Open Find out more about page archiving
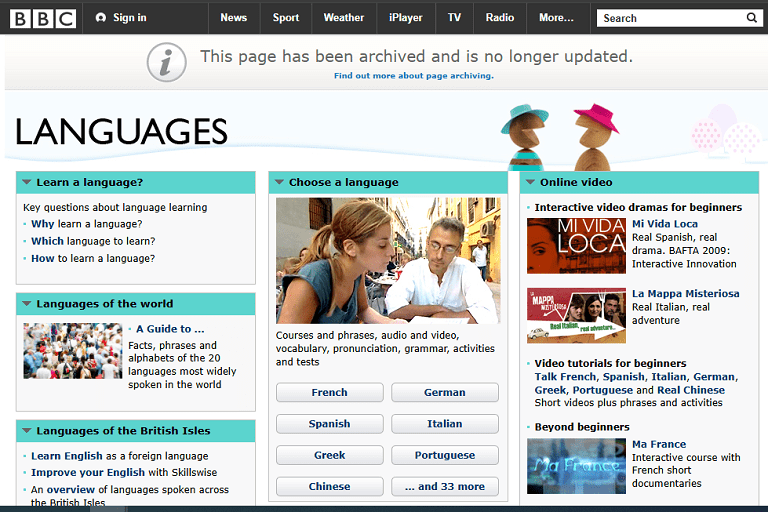Image resolution: width=768 pixels, height=512 pixels. coord(414,76)
